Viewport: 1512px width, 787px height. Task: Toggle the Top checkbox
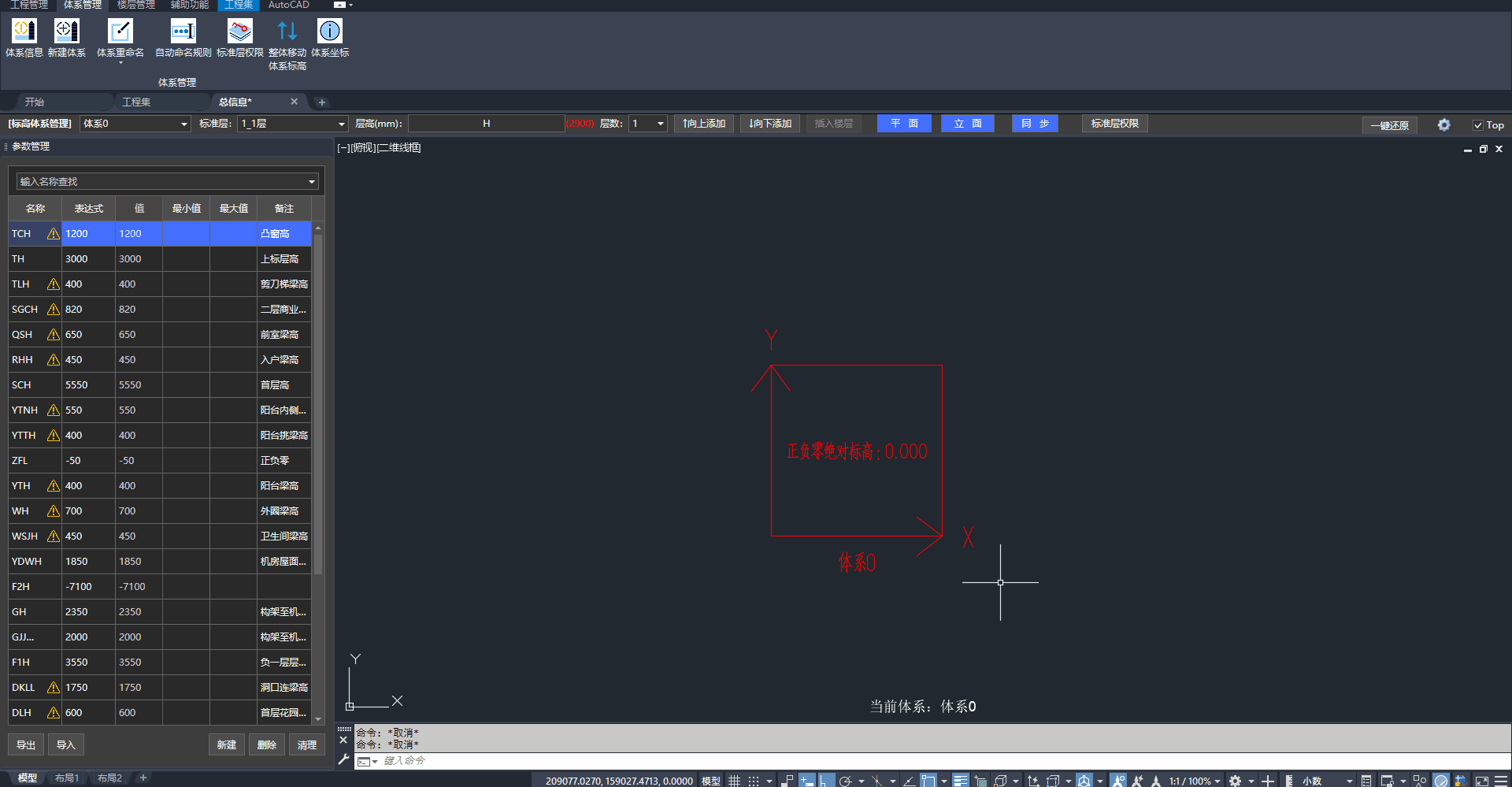[x=1478, y=125]
